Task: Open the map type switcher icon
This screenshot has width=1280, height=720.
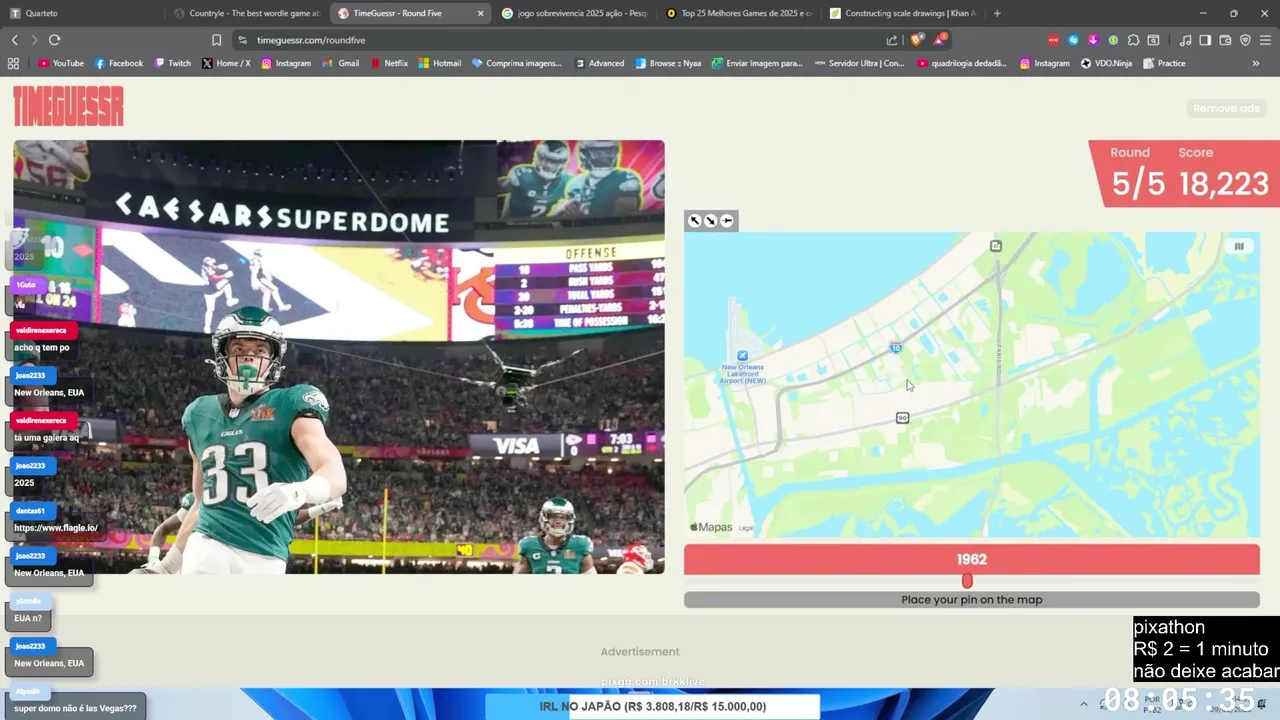Action: click(x=1239, y=246)
